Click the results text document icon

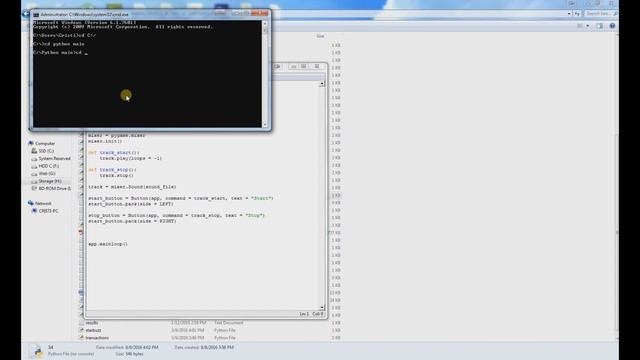tap(82, 323)
